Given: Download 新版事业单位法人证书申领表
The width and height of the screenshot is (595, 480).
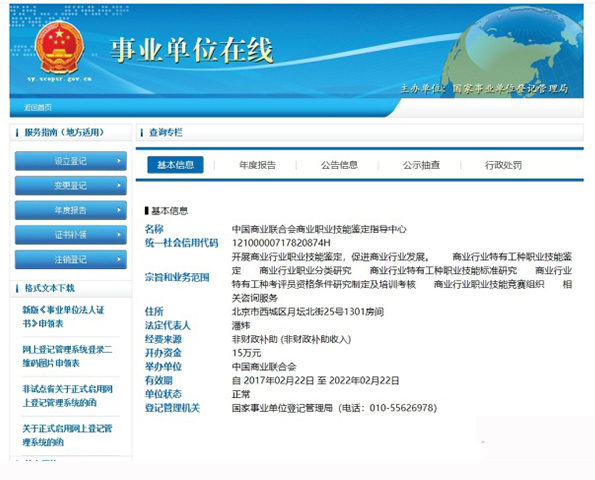Looking at the screenshot, I should coord(63,317).
